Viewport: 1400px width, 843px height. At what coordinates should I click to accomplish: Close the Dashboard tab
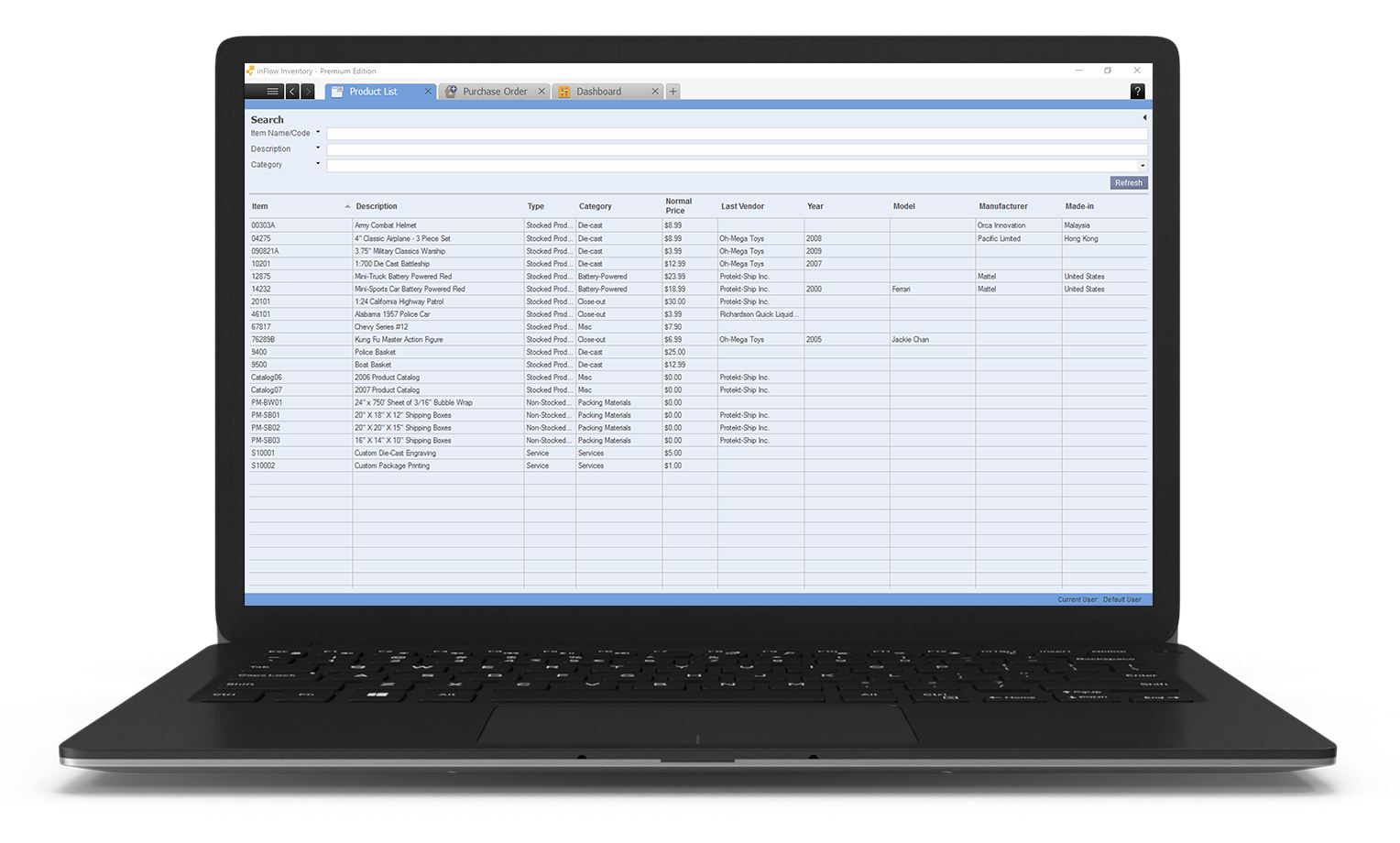click(x=655, y=92)
